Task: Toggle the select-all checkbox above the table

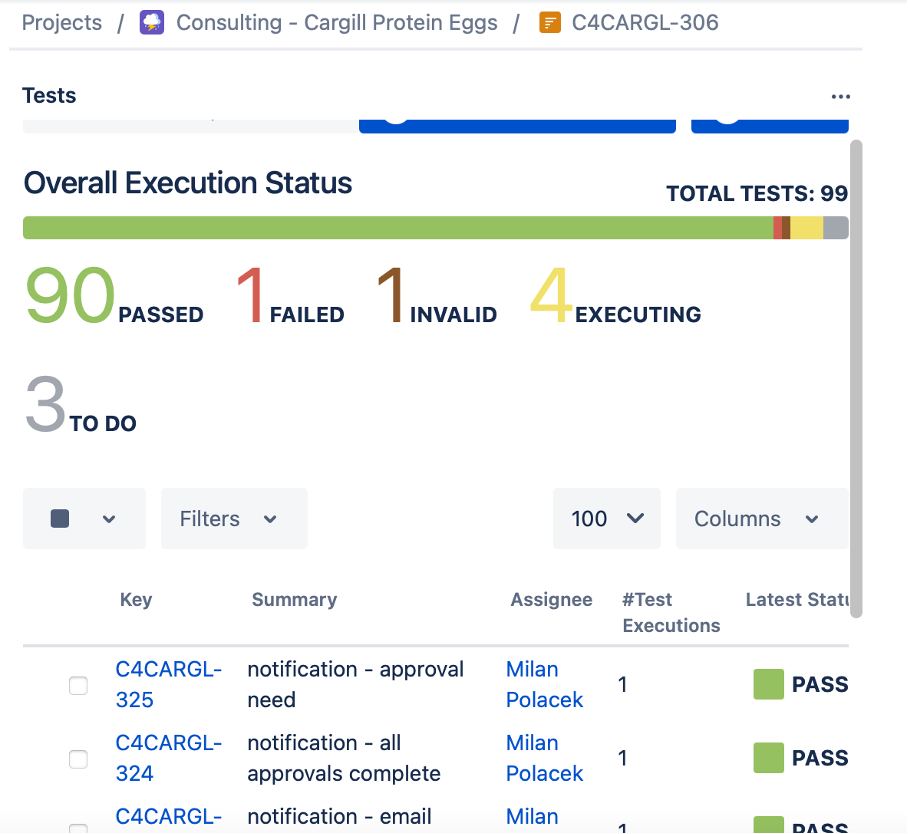Action: pos(60,519)
